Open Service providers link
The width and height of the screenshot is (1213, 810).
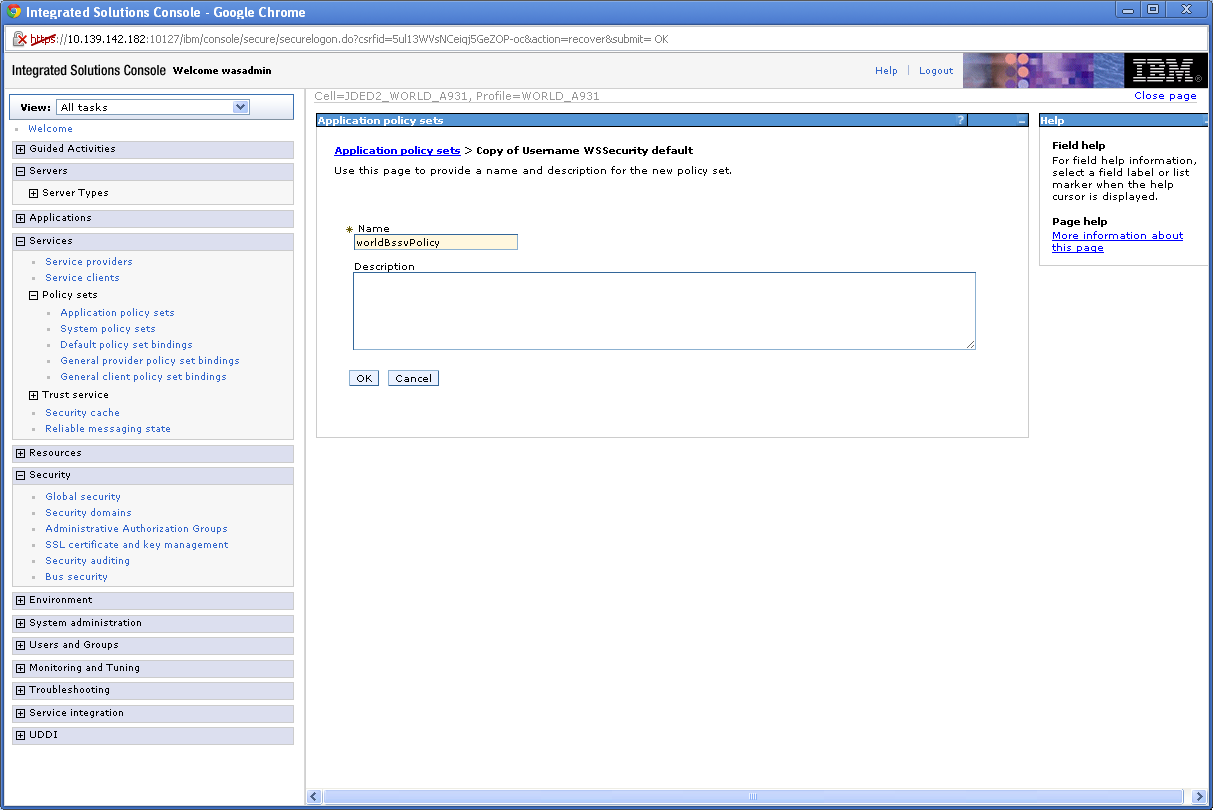click(89, 262)
